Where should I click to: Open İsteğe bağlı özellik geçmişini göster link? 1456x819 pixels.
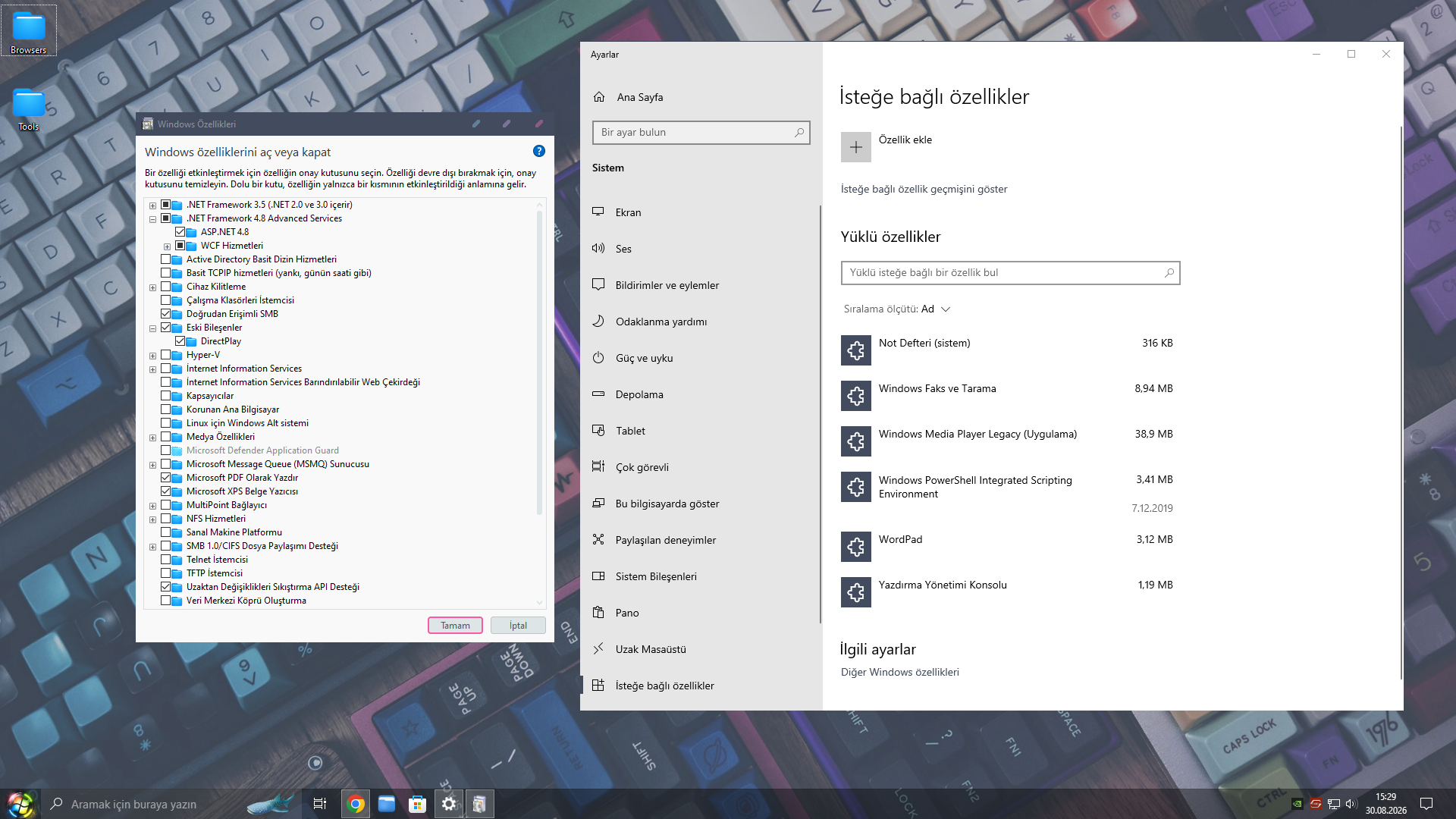(924, 189)
